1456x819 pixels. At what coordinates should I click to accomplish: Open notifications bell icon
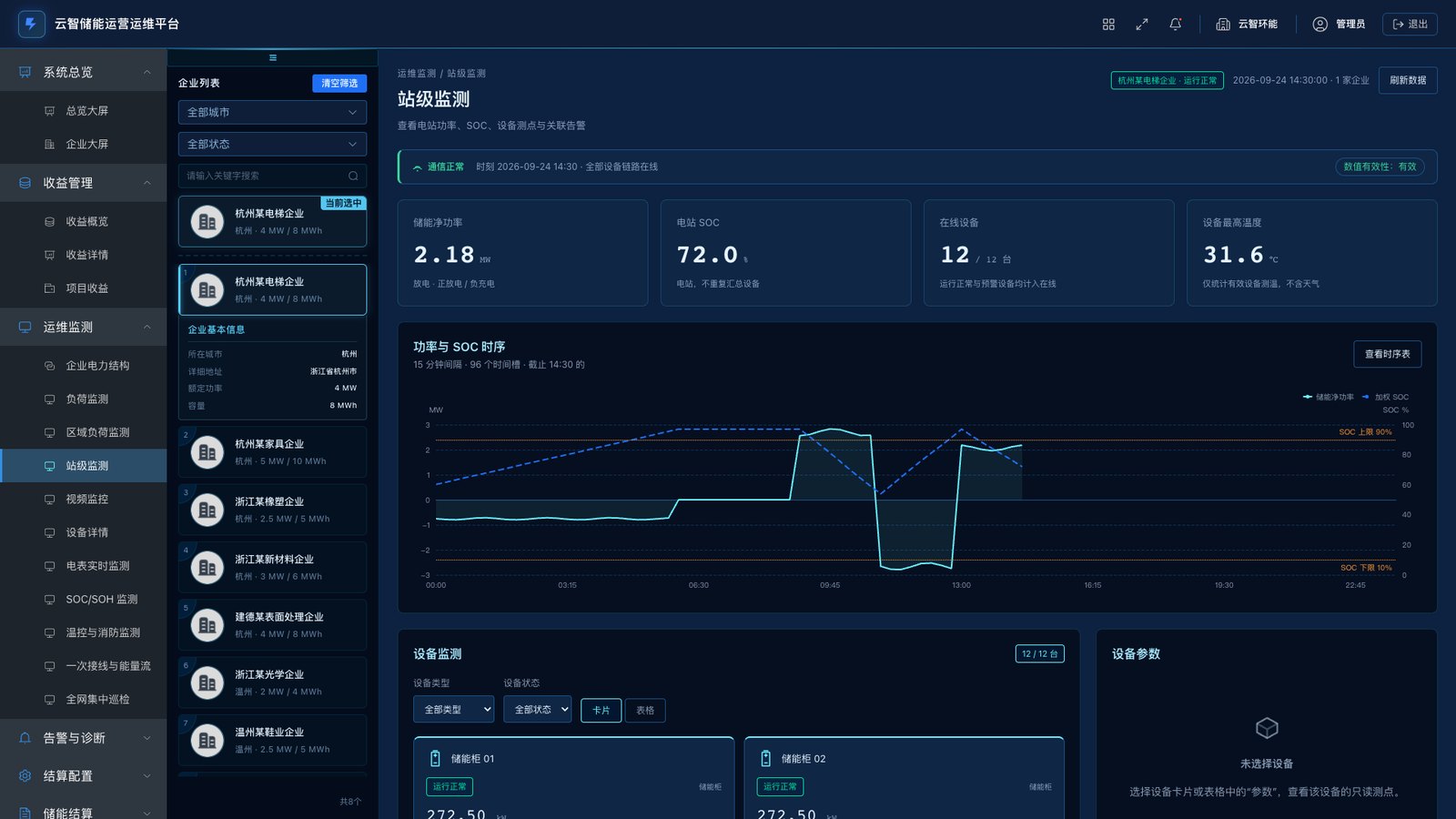[x=1176, y=25]
